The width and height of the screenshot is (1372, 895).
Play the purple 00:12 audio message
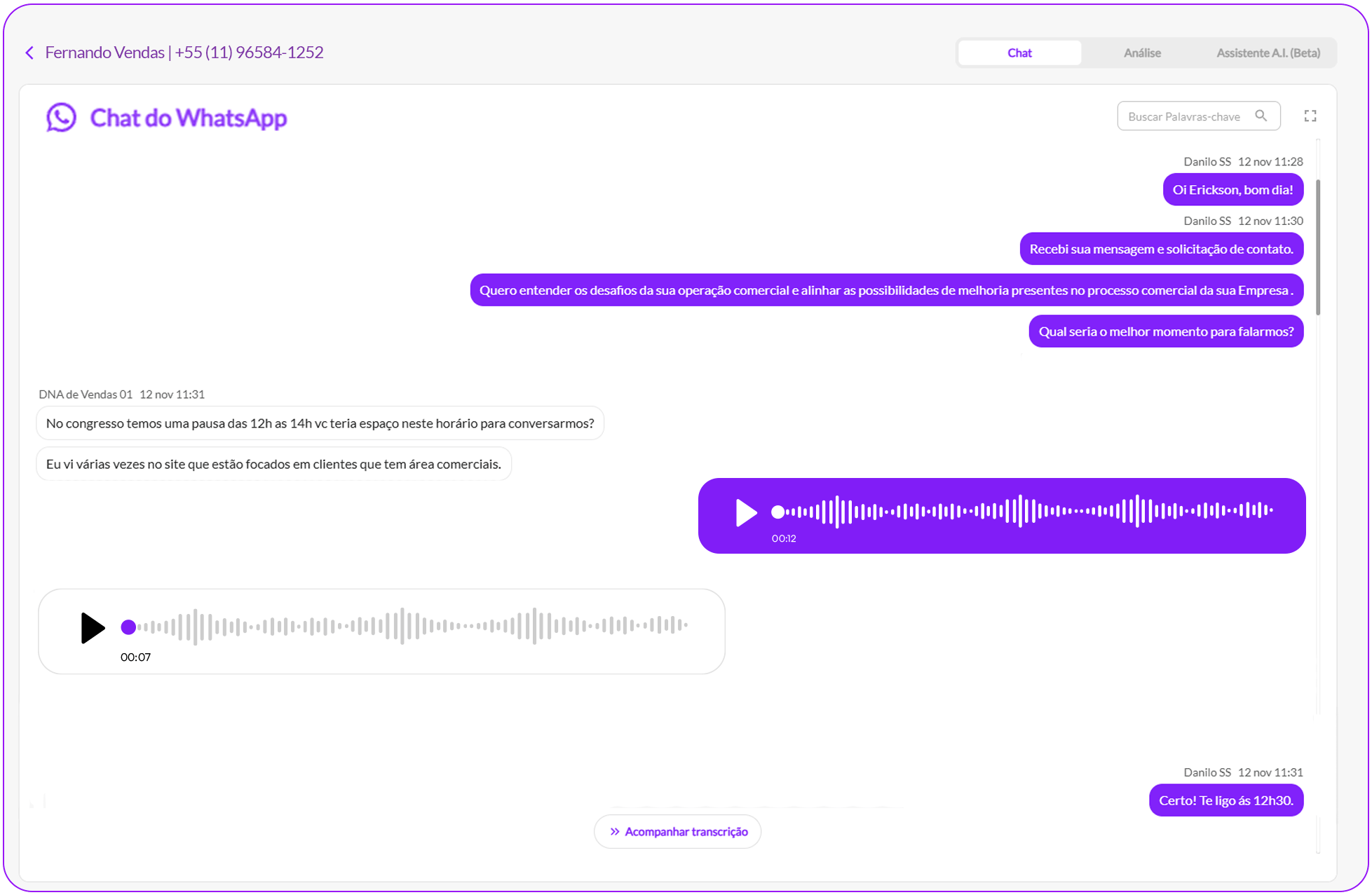pyautogui.click(x=746, y=512)
